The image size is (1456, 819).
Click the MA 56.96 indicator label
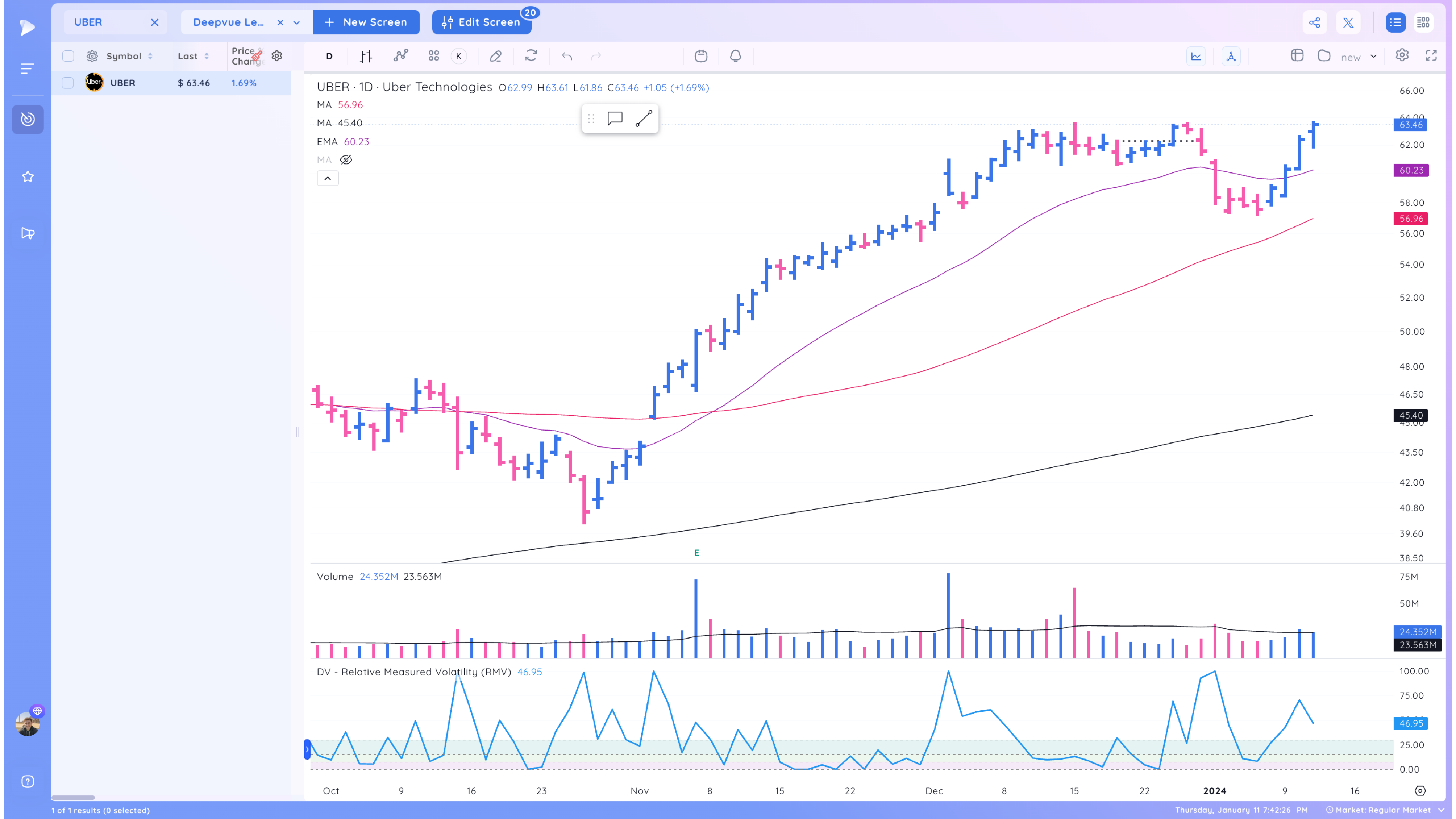[x=340, y=105]
